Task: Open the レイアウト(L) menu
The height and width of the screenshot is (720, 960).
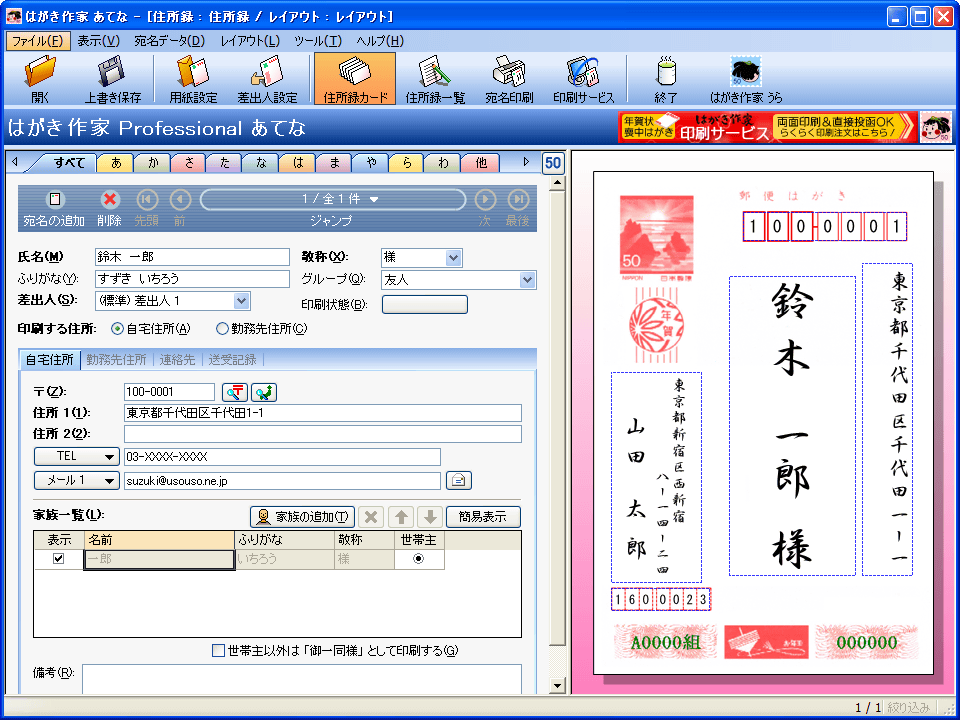Action: click(x=250, y=41)
